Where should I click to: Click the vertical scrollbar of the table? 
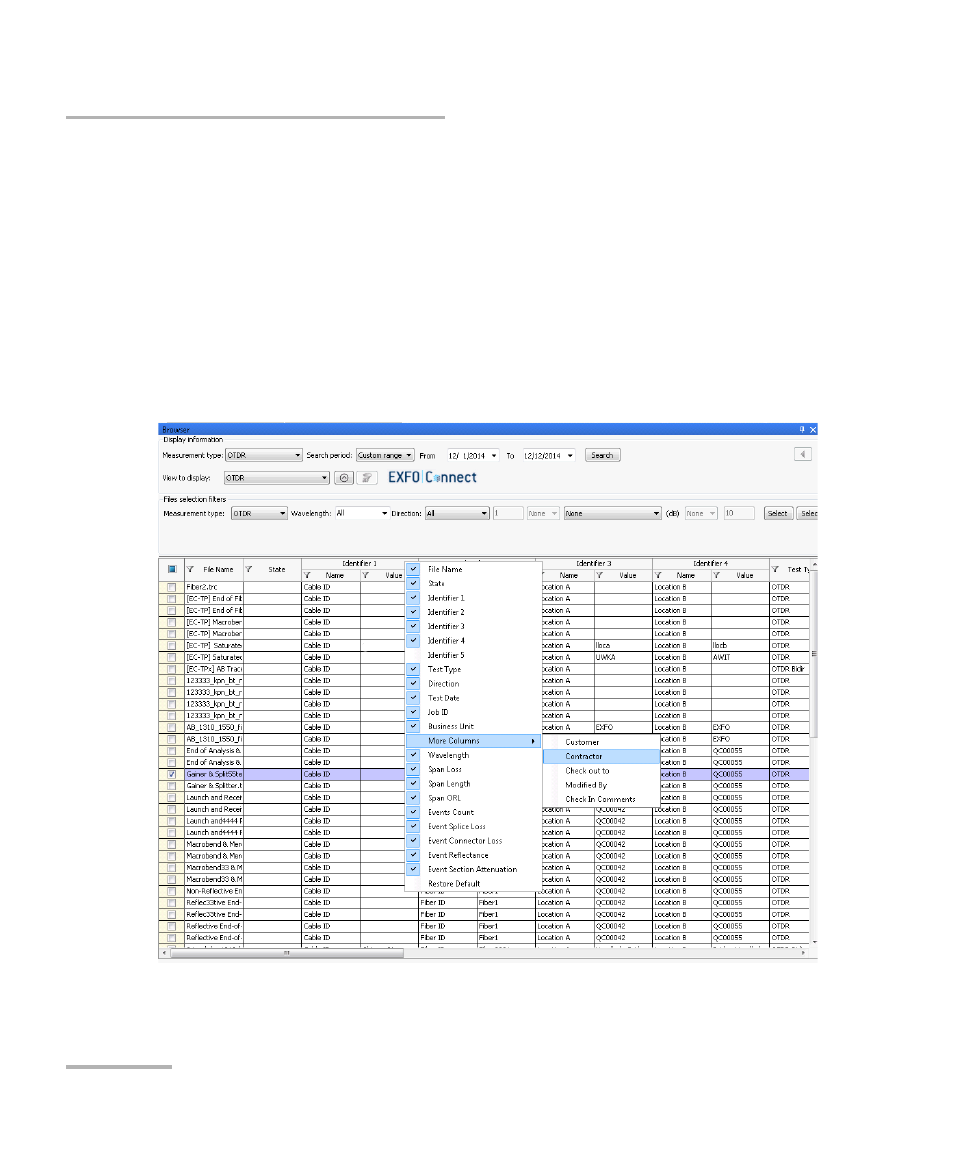tap(814, 654)
